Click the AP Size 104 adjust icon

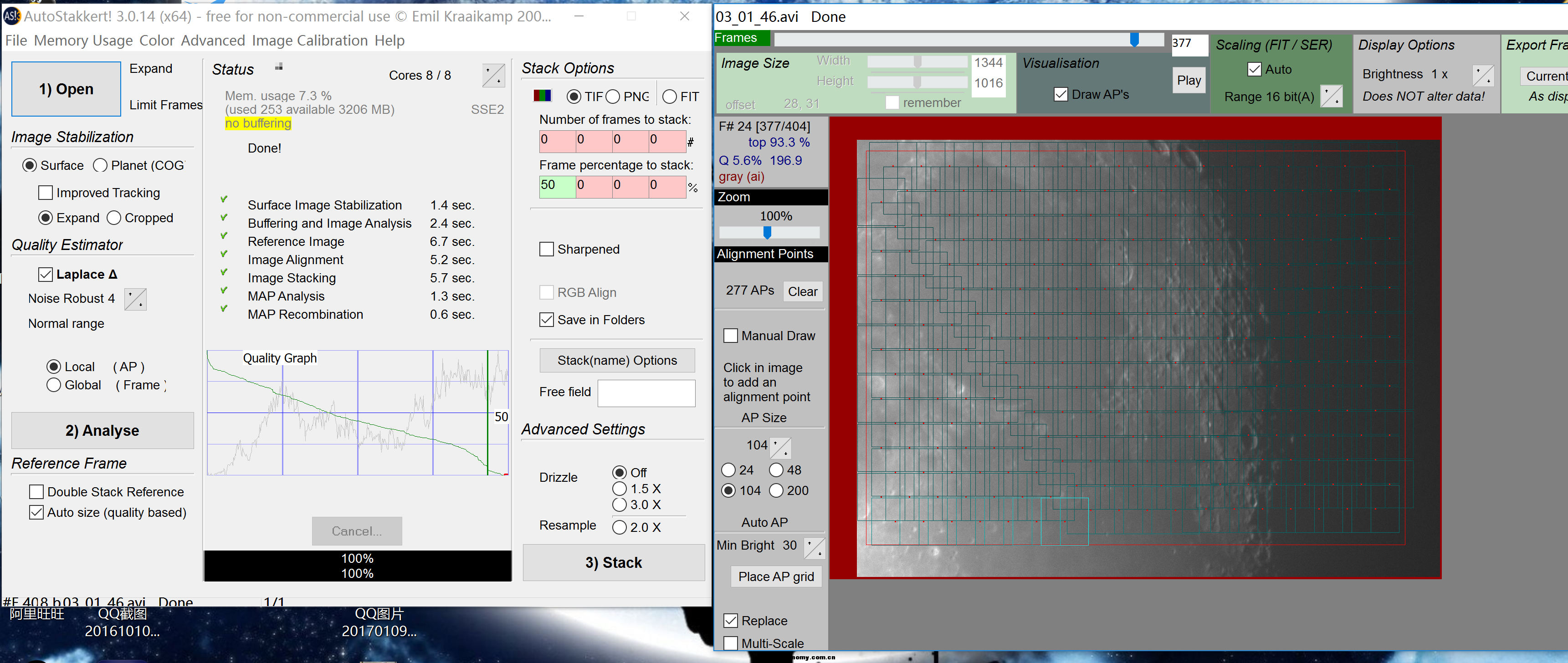coord(781,448)
